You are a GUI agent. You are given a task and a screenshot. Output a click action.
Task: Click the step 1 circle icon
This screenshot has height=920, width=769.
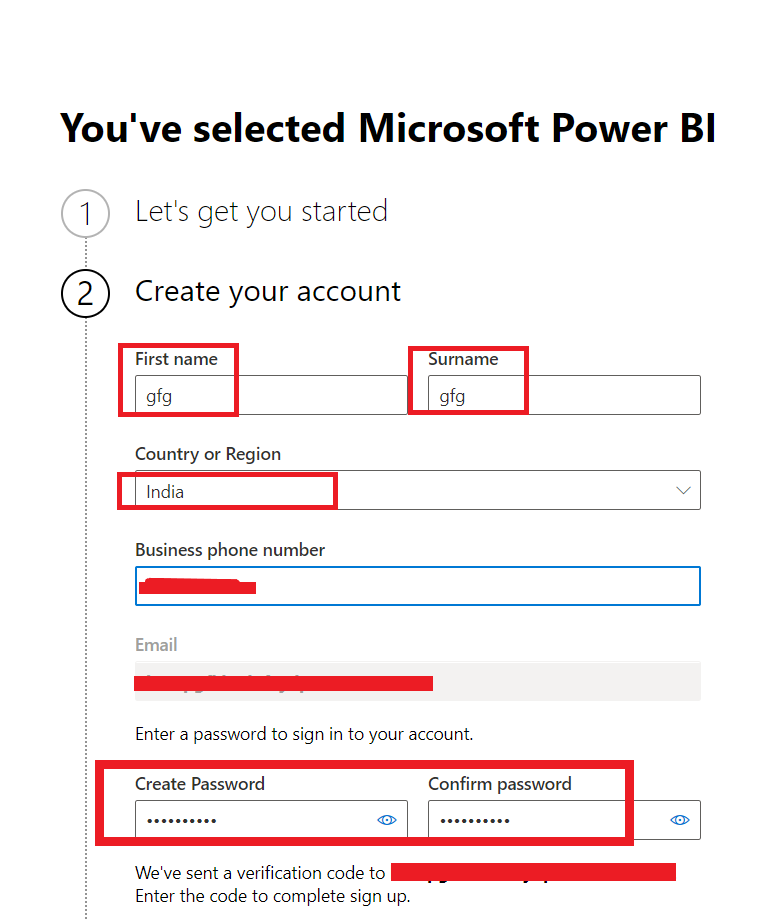(85, 213)
